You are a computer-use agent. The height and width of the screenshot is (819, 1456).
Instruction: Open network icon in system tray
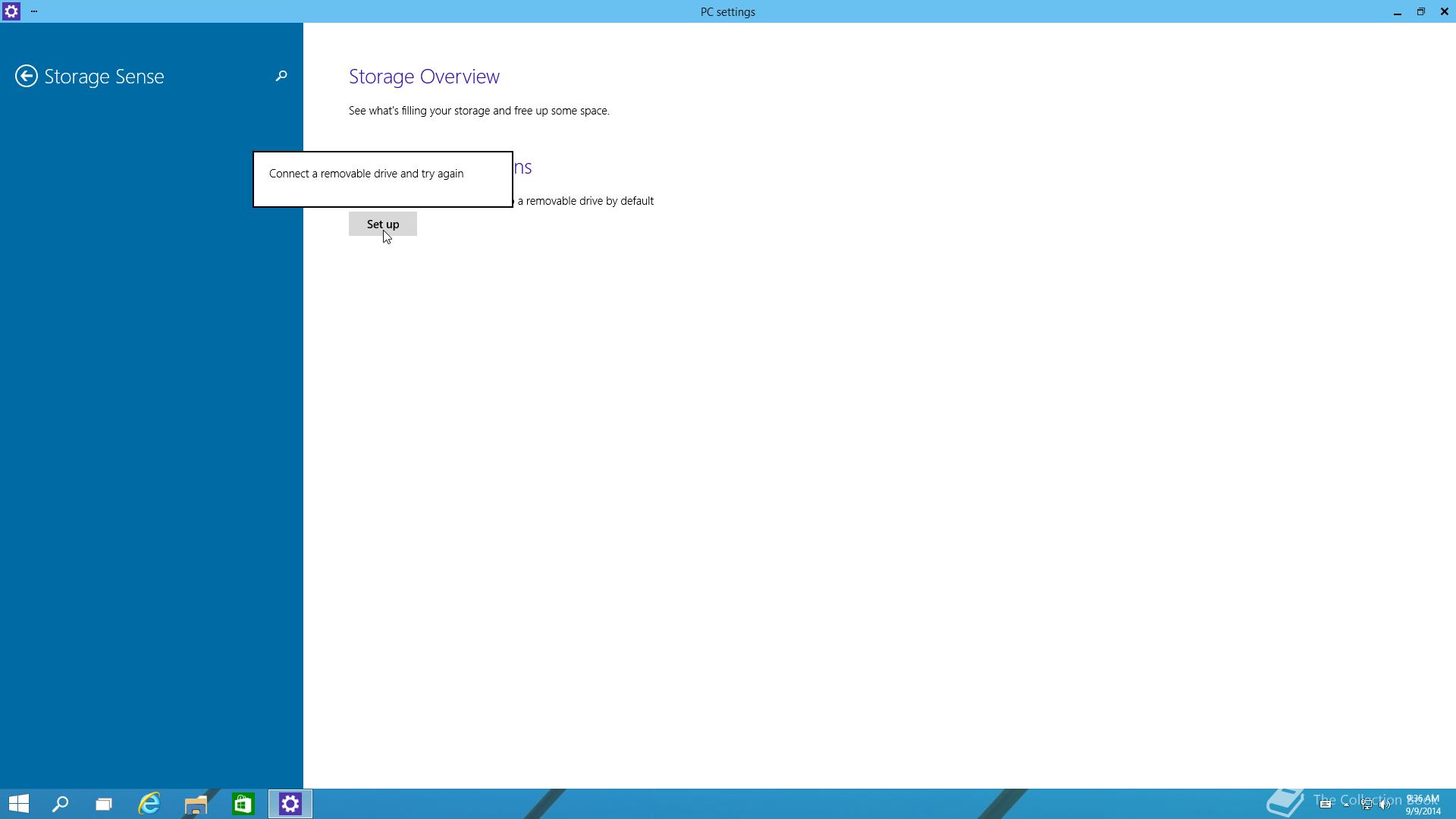(x=1366, y=805)
